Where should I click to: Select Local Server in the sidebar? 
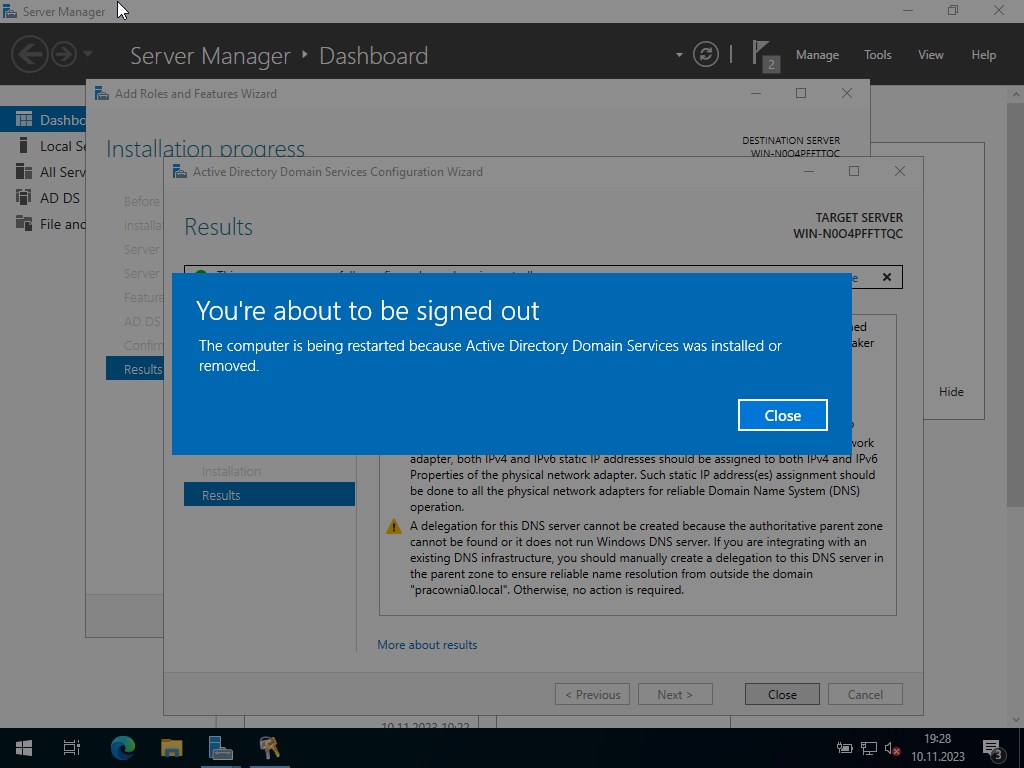tap(43, 146)
